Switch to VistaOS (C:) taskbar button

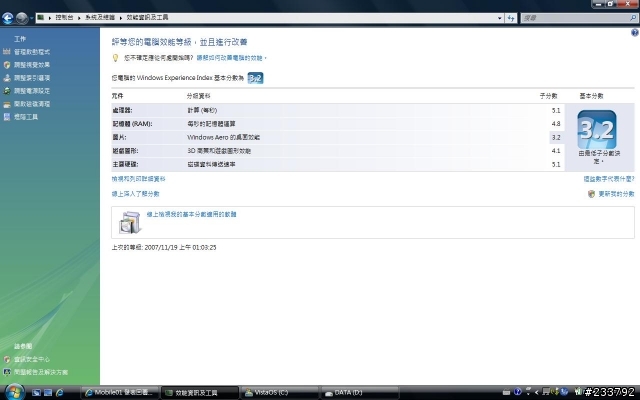click(280, 393)
